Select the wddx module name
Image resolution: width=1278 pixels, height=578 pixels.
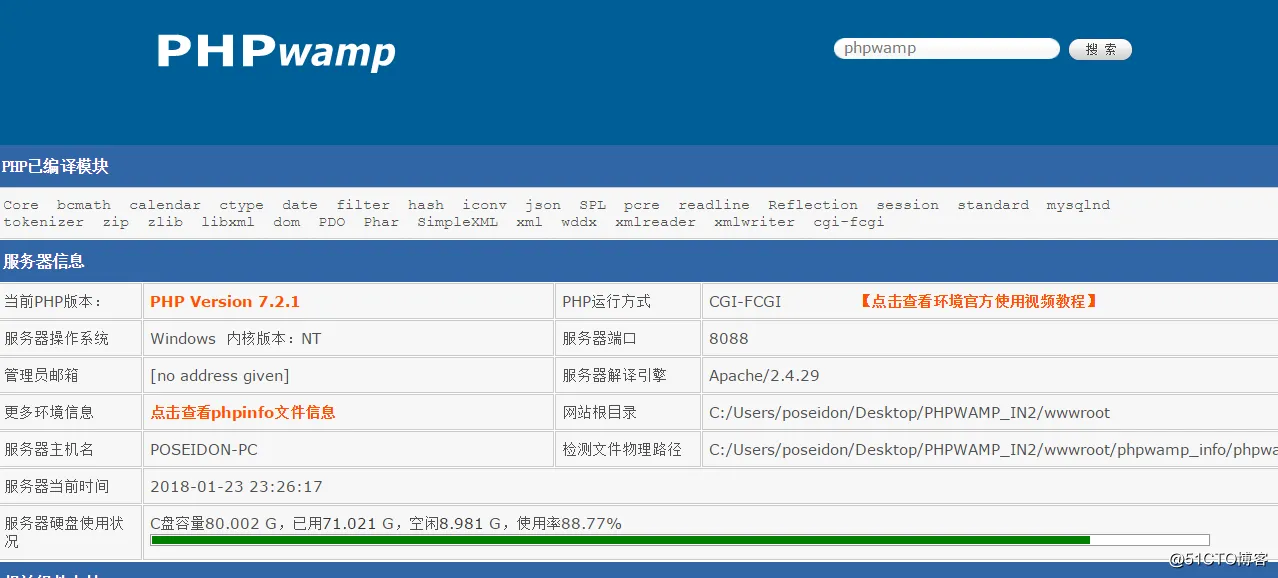click(579, 222)
